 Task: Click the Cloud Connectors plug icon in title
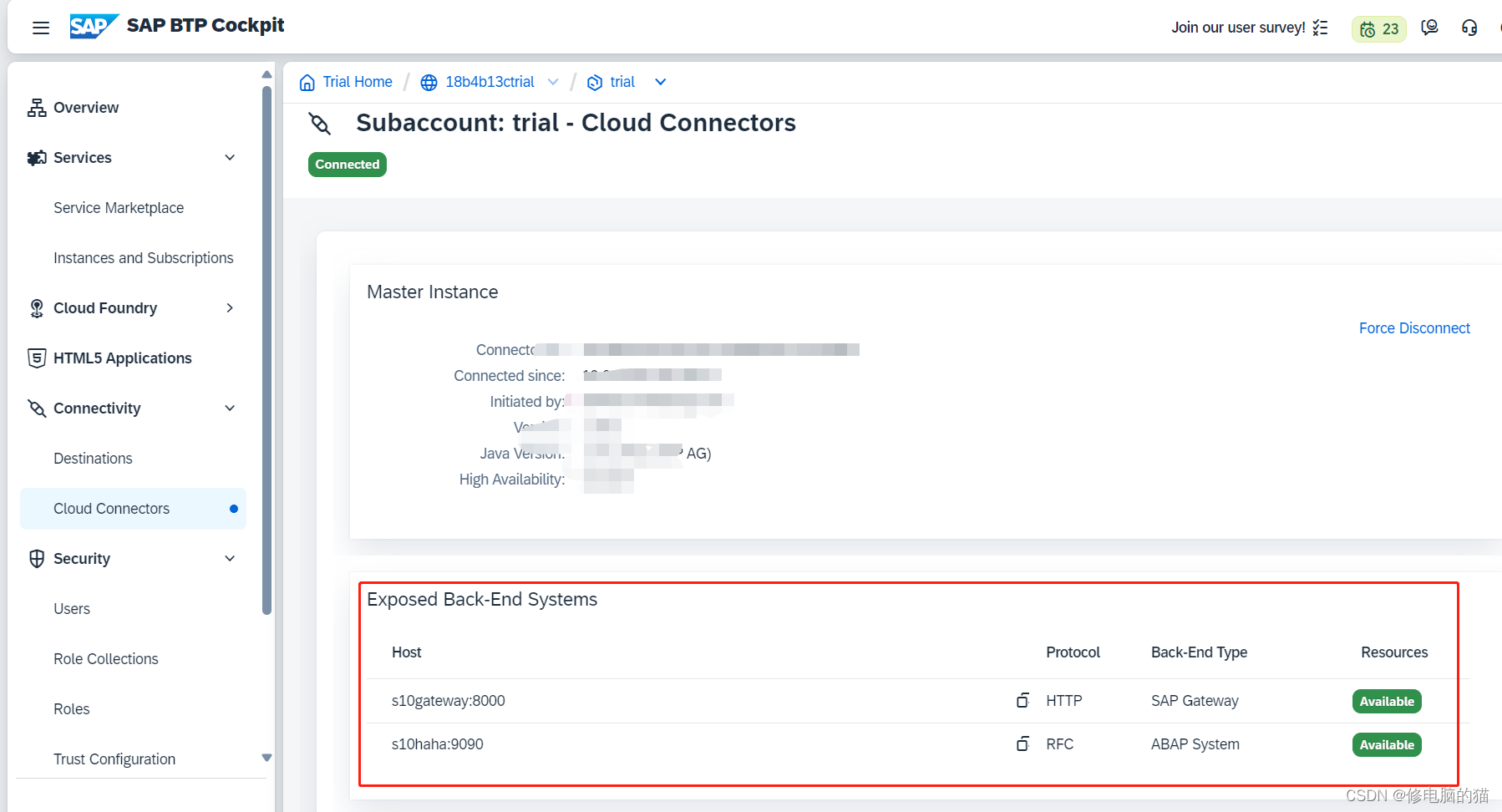coord(320,124)
